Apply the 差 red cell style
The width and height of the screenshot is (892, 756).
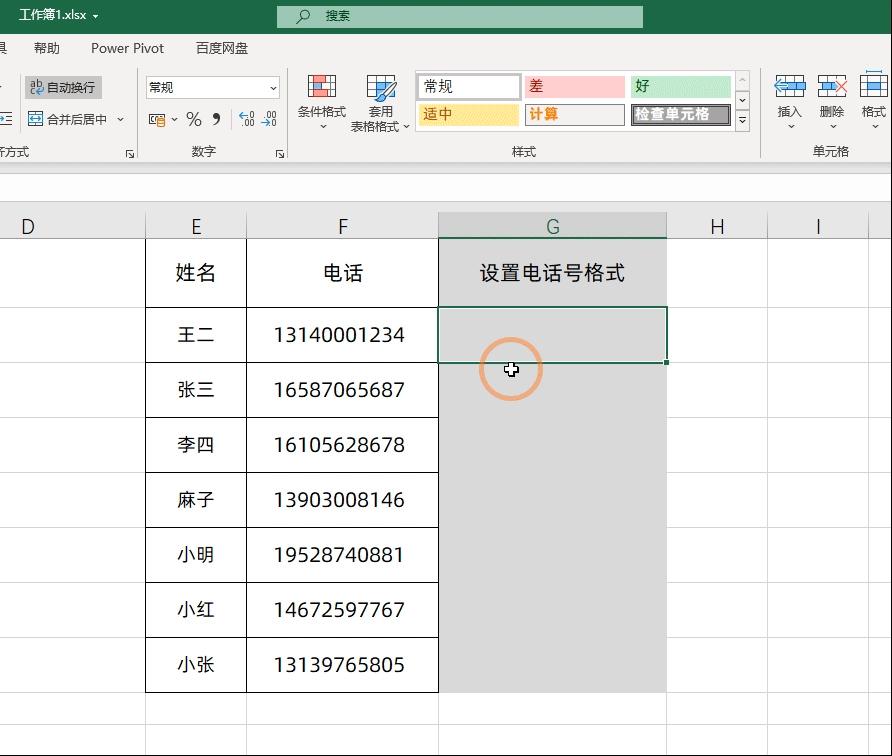(576, 85)
